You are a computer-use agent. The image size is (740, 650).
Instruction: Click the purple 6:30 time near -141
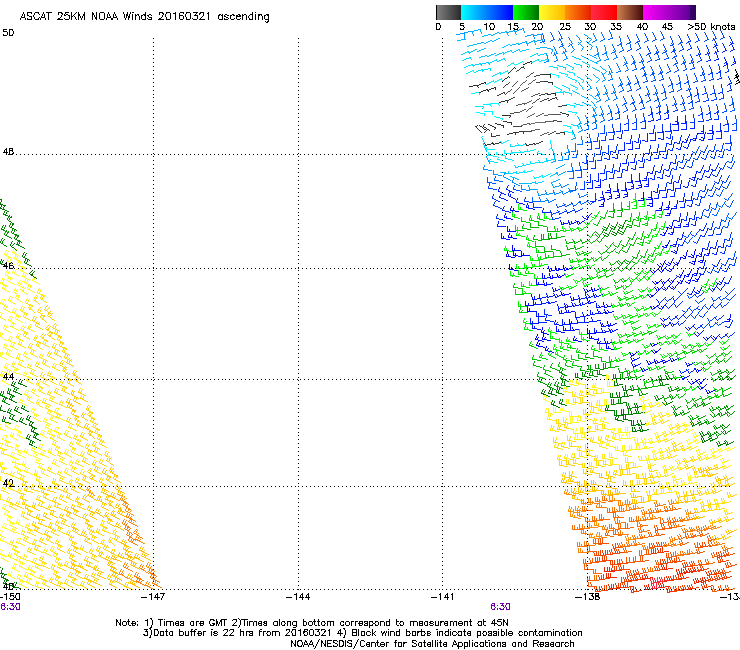pos(500,607)
